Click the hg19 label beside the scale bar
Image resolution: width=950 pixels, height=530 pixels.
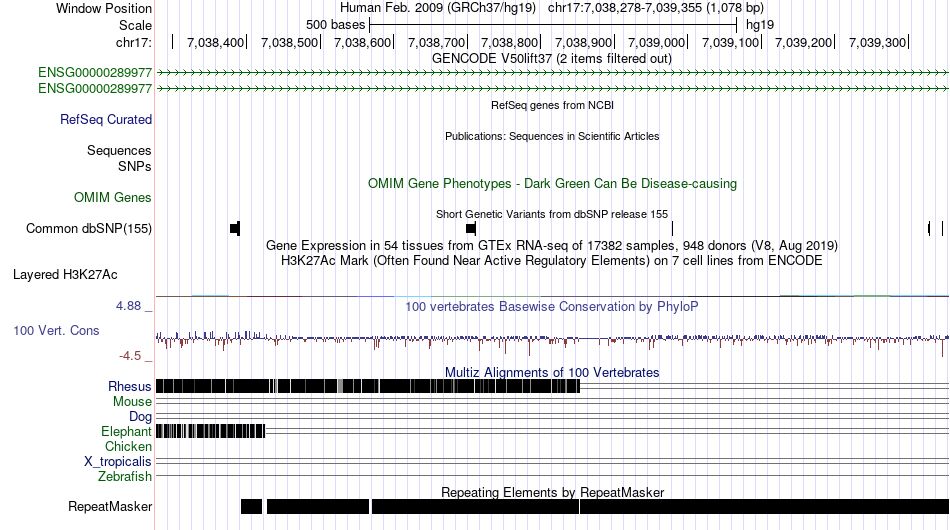point(760,25)
